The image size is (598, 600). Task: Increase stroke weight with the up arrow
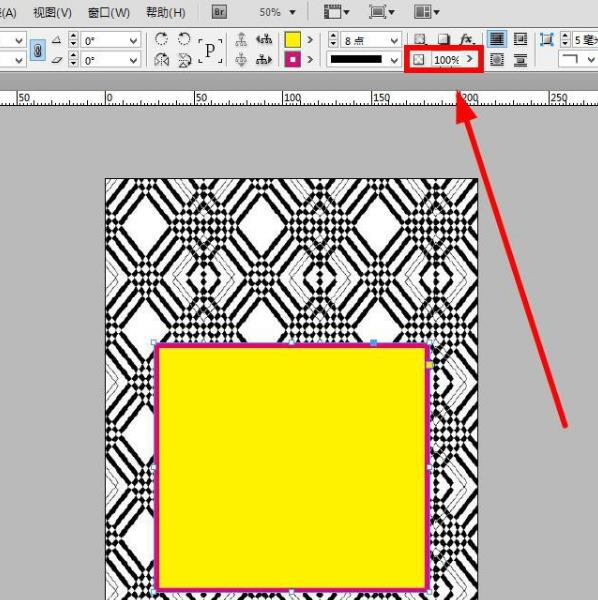coord(333,36)
